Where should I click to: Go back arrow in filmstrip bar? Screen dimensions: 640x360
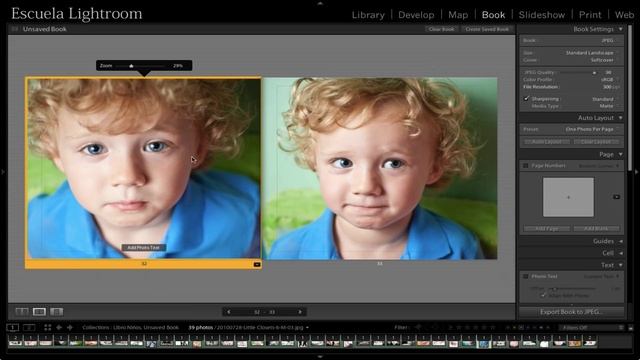coord(59,327)
